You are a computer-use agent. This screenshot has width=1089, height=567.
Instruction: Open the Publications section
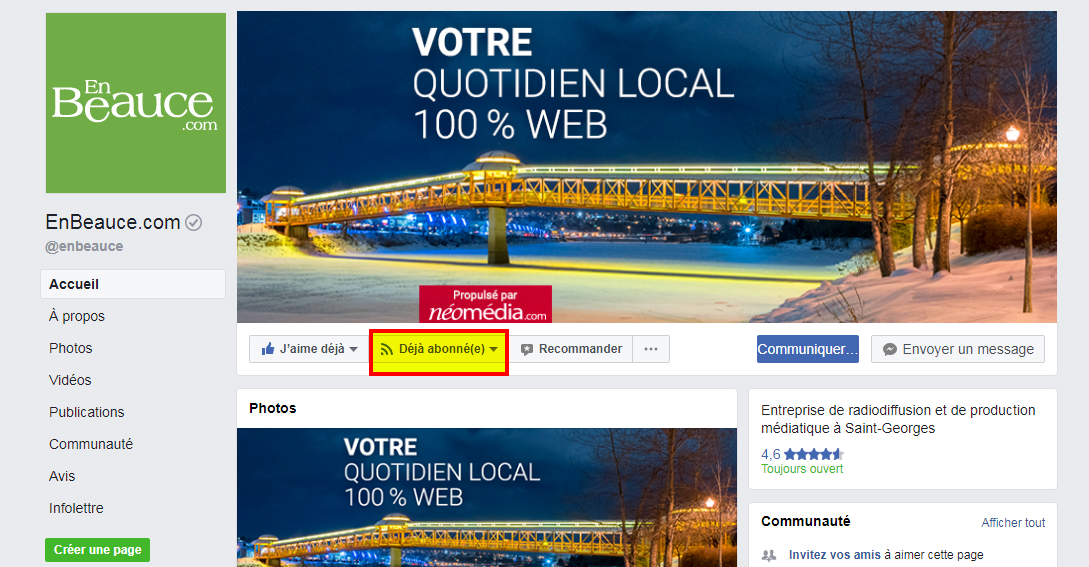[86, 412]
